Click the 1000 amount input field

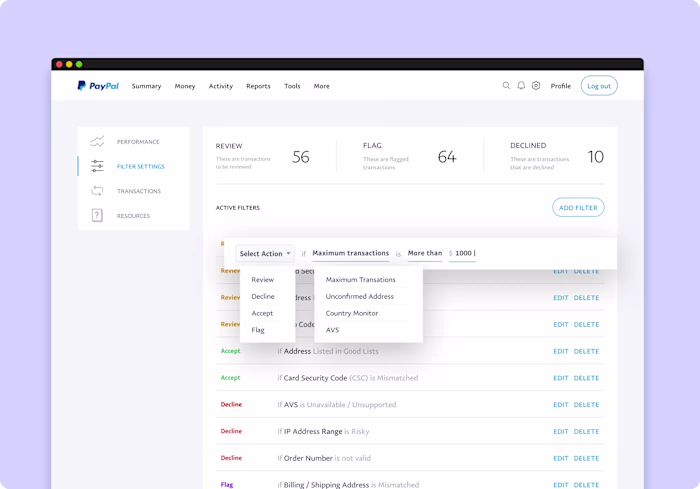click(462, 253)
